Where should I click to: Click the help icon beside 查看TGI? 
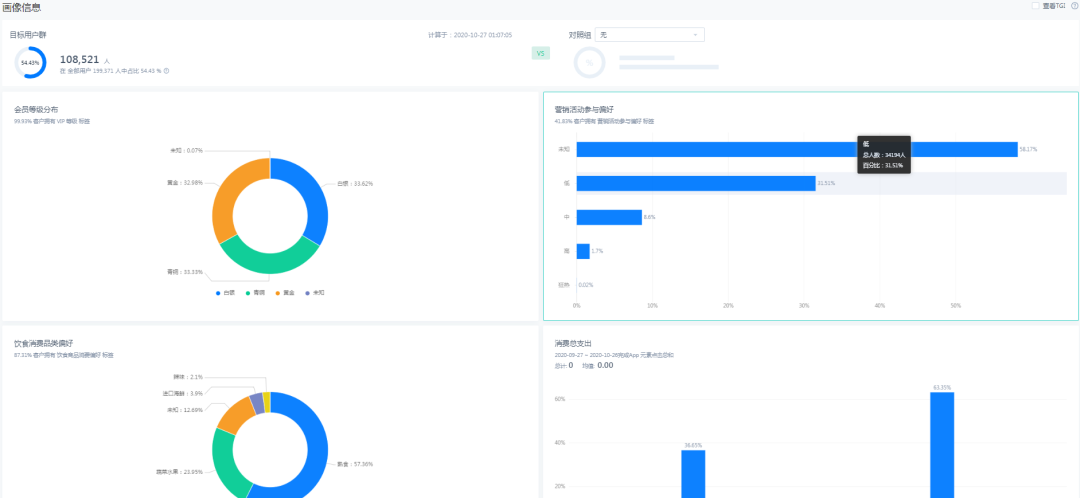[1074, 6]
